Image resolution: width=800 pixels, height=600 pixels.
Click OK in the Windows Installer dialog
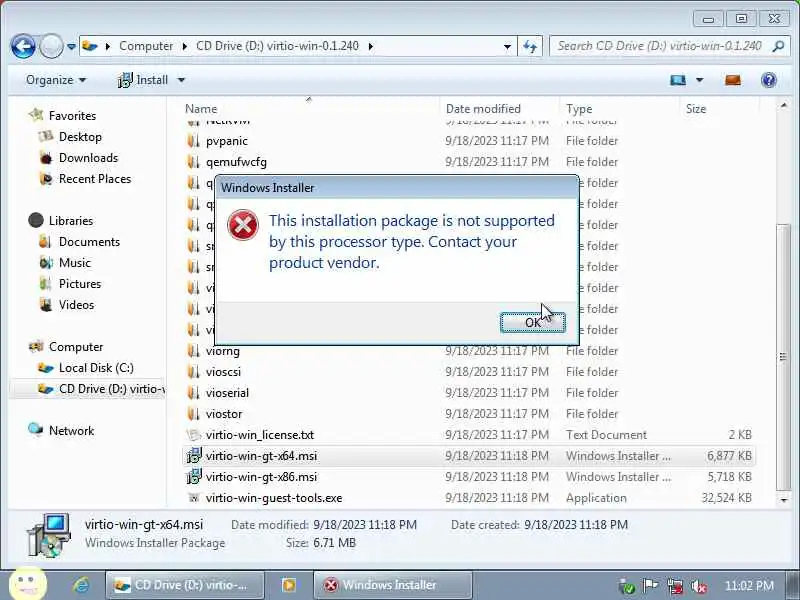533,322
